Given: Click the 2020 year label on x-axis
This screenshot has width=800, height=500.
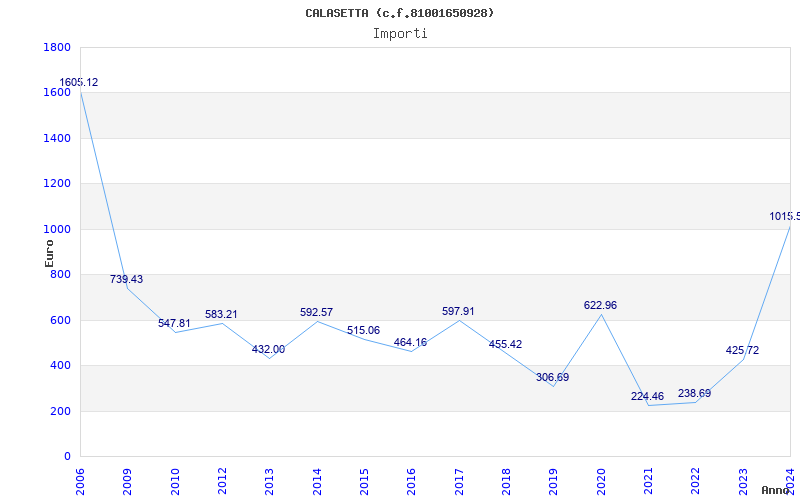Looking at the screenshot, I should pyautogui.click(x=602, y=478).
